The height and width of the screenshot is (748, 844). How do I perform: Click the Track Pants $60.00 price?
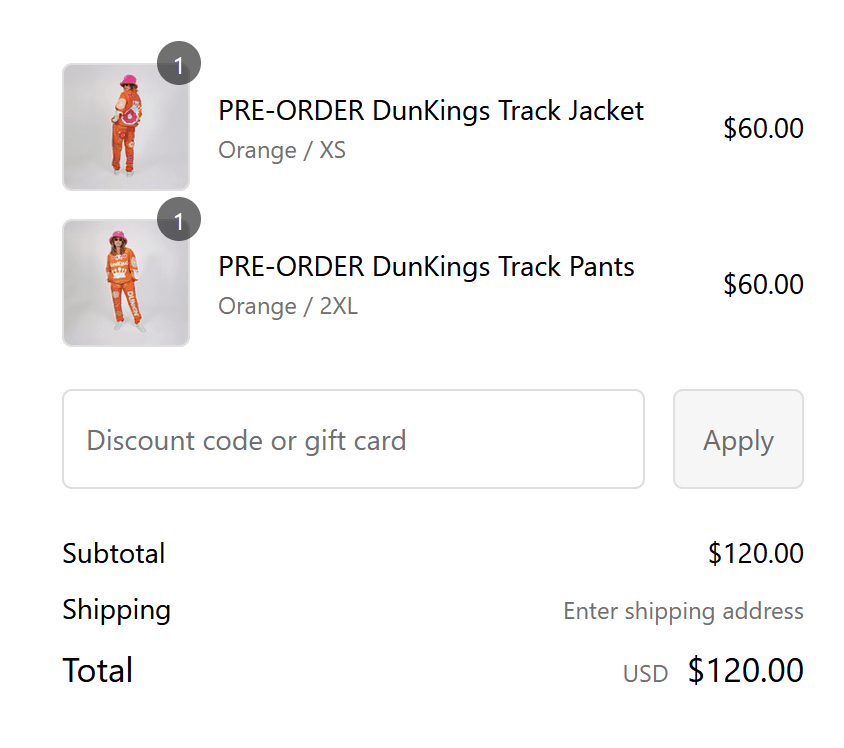[763, 285]
